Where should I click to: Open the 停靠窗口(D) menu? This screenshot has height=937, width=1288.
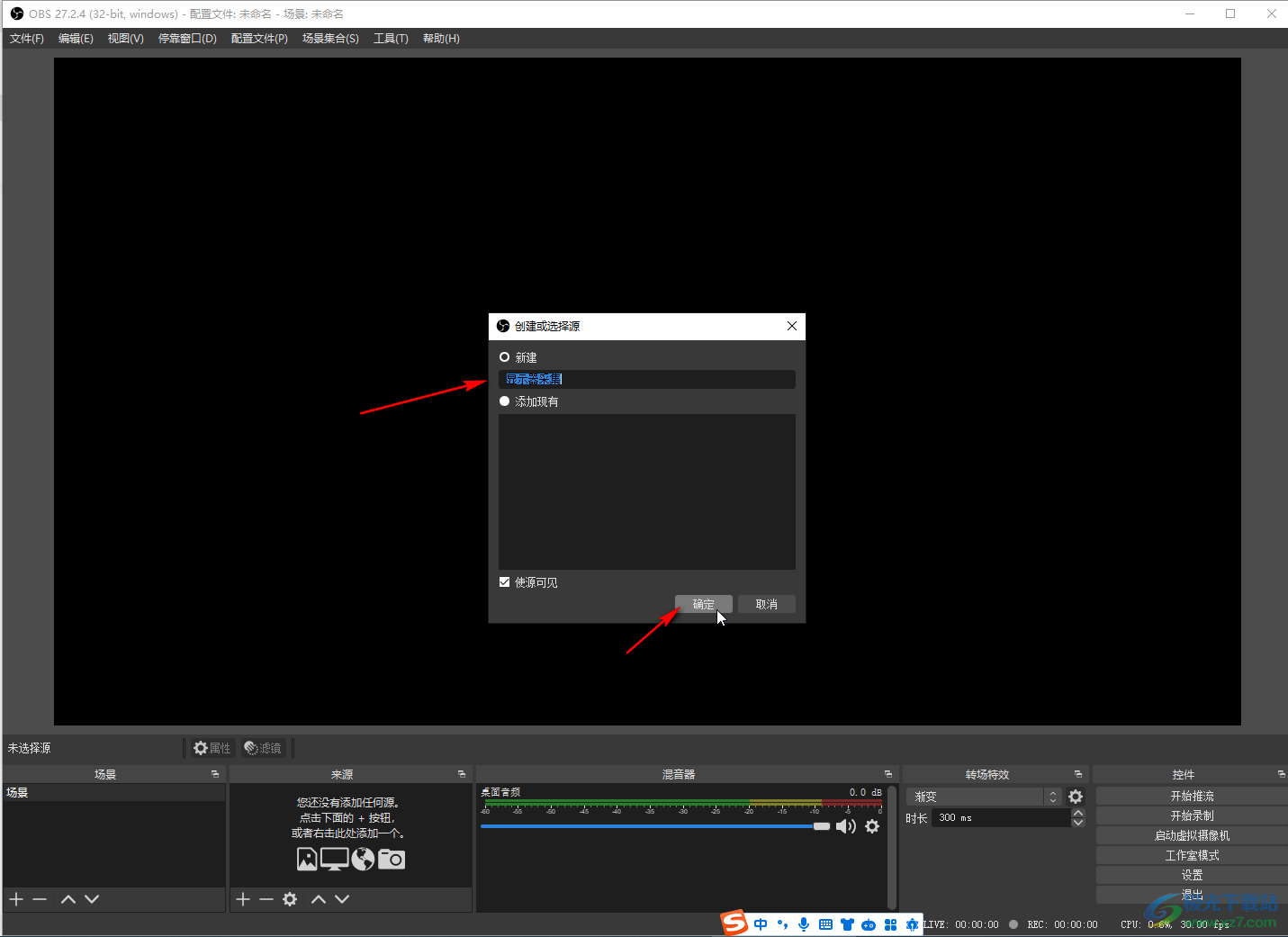(x=187, y=39)
